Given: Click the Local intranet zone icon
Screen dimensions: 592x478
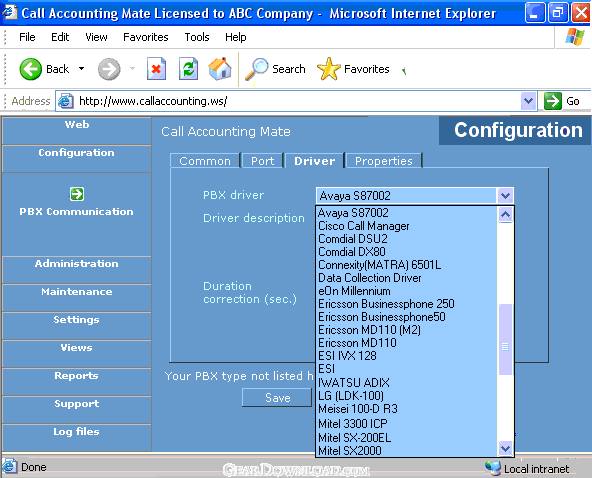Looking at the screenshot, I should (493, 468).
